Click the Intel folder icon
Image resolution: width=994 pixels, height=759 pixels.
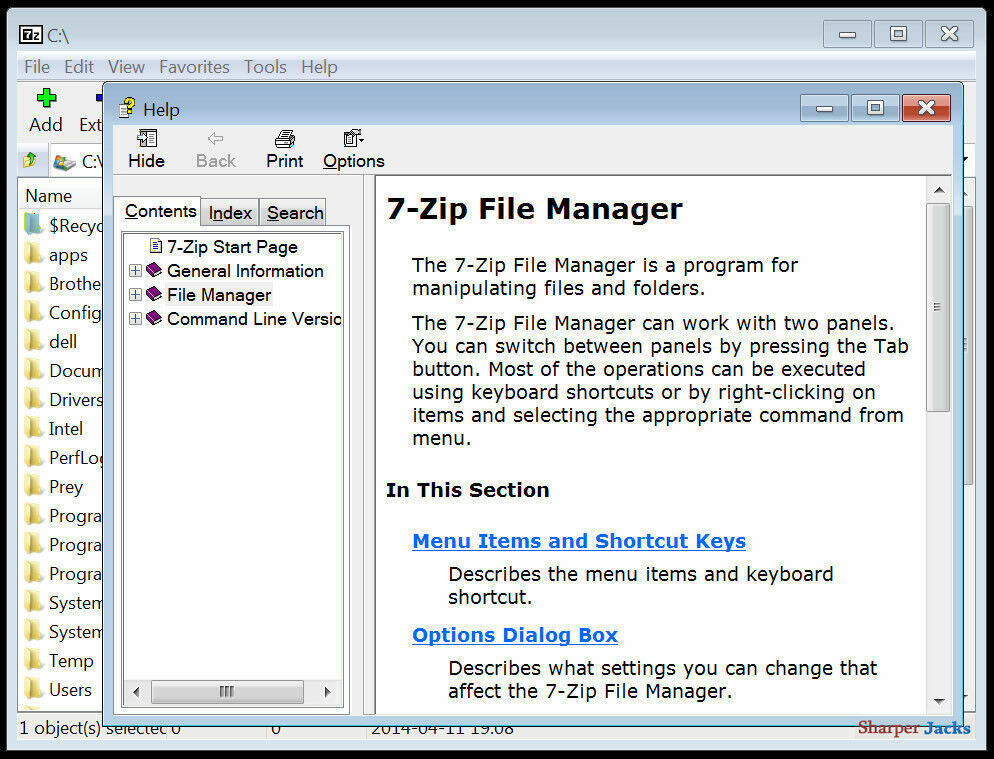tap(33, 427)
